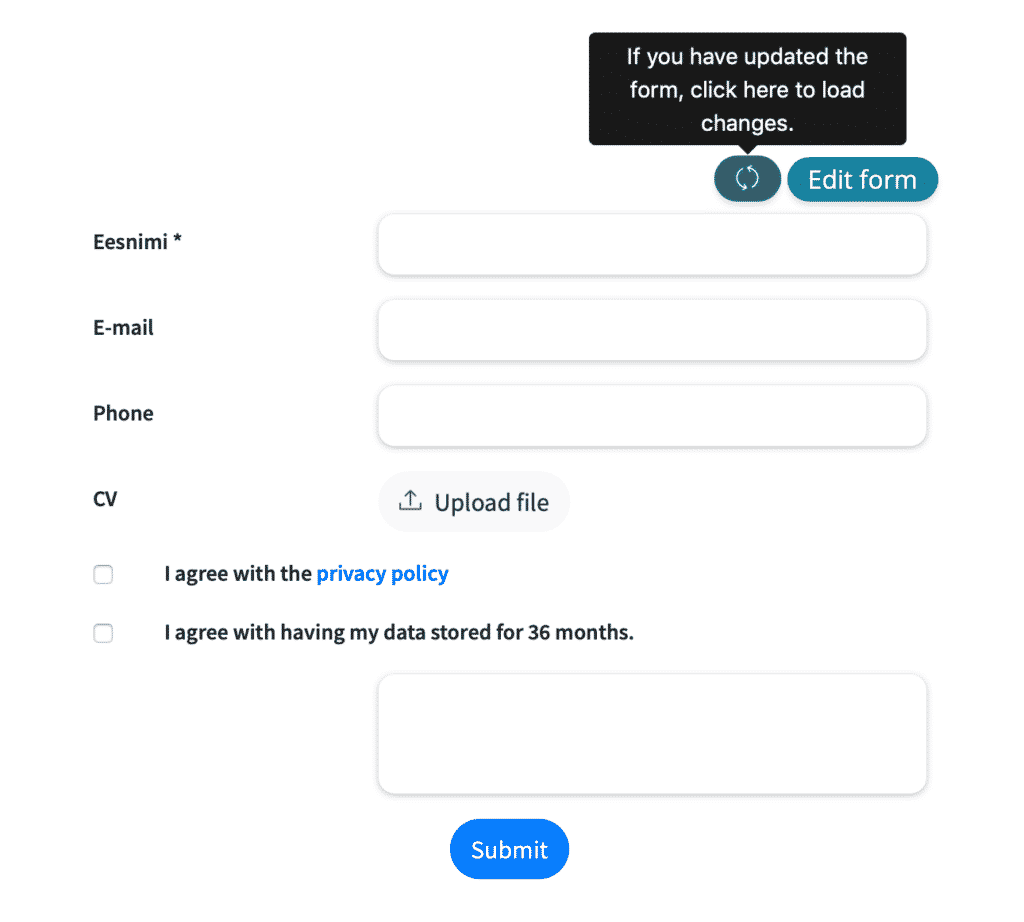Click the CV field label
Screen dimensions: 1024x922
(105, 499)
